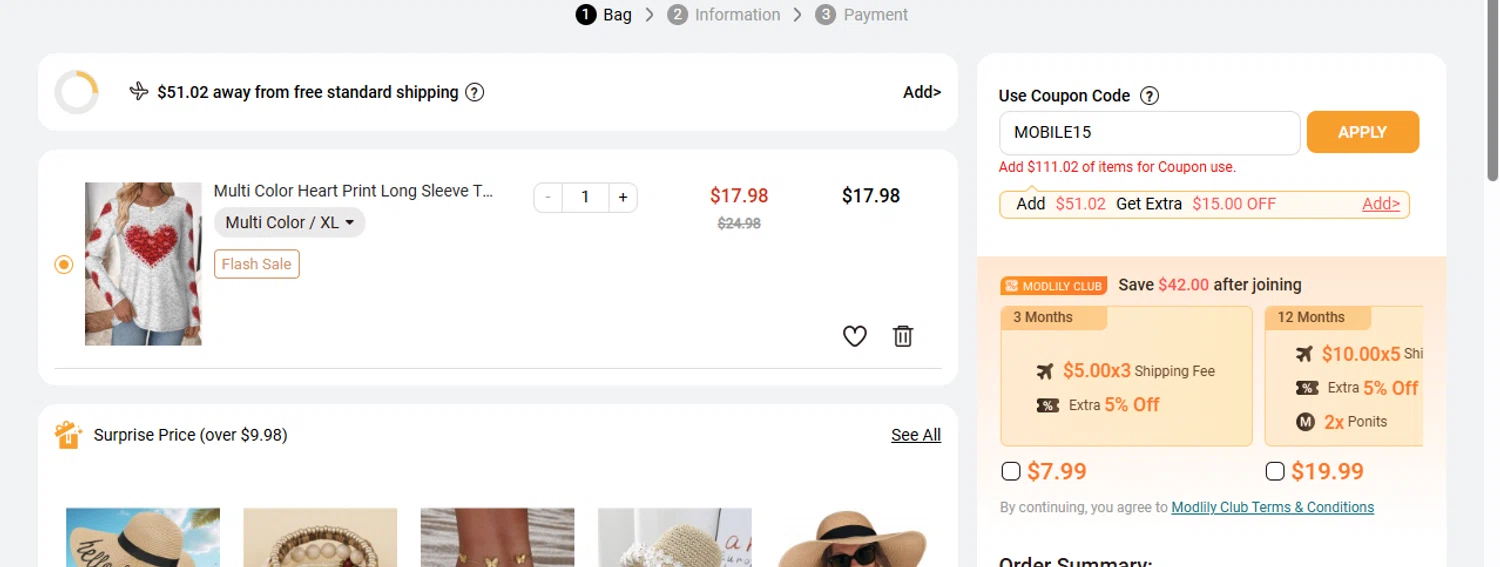Open coupon code help question icon
The image size is (1500, 567).
click(x=1150, y=96)
